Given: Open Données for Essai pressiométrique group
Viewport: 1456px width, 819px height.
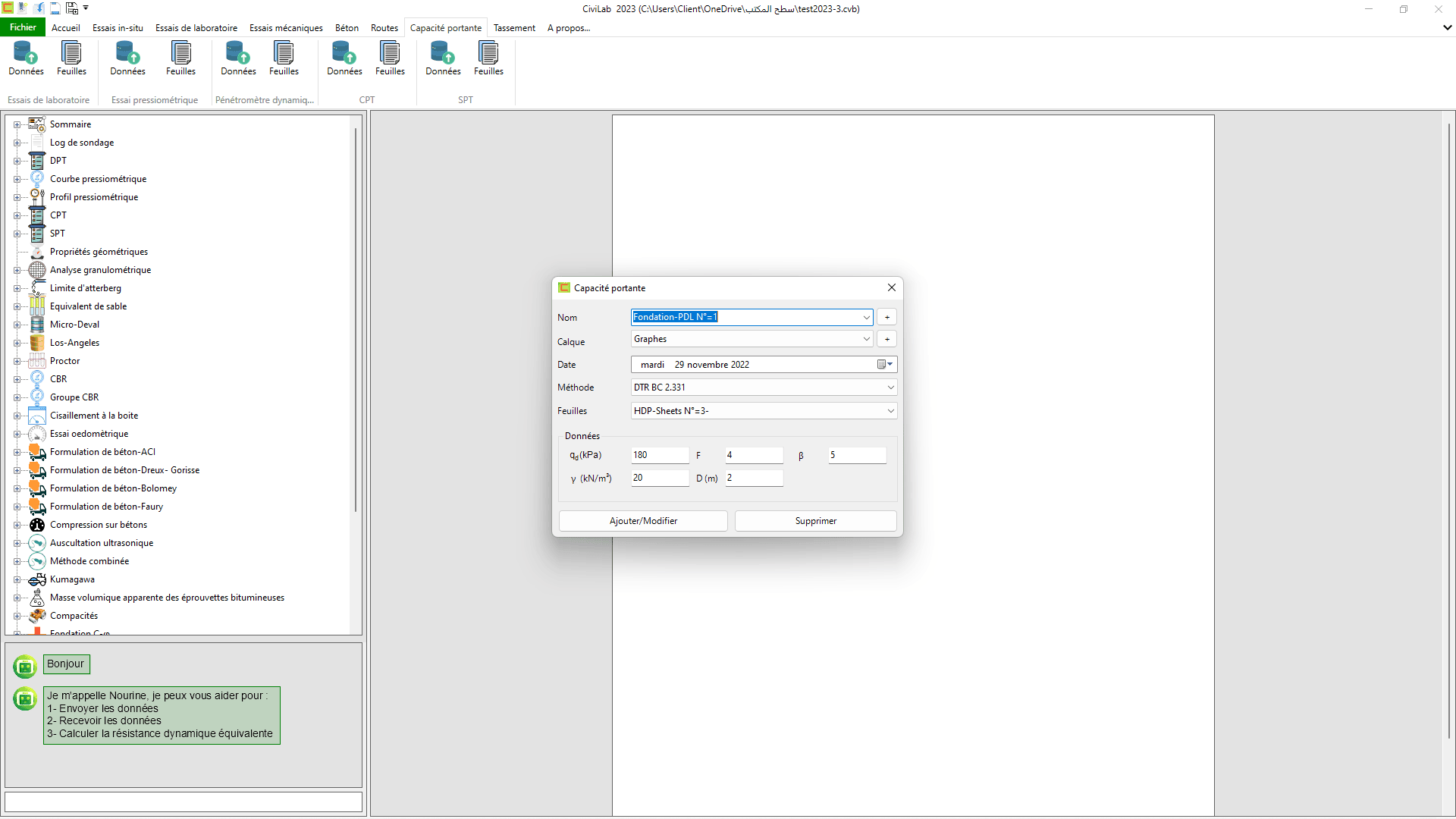Looking at the screenshot, I should click(127, 58).
